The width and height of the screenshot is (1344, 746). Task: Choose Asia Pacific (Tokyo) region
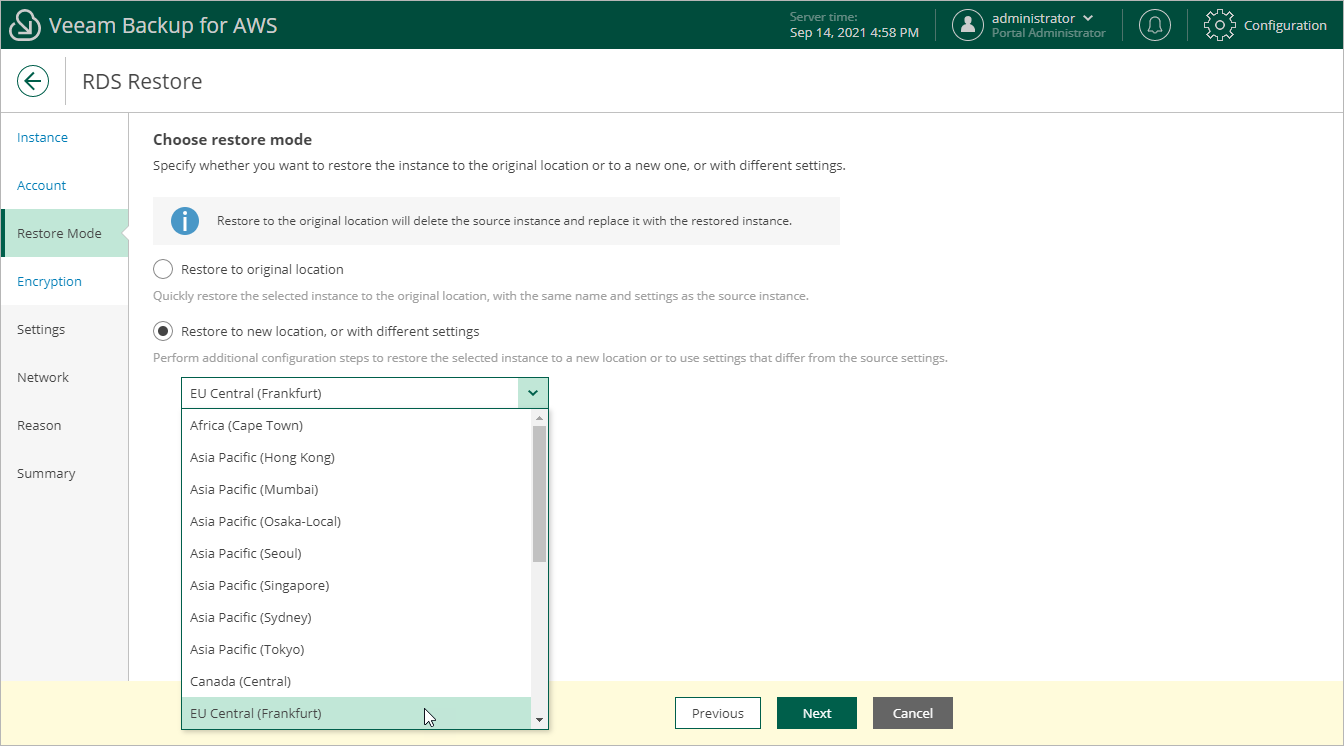357,649
